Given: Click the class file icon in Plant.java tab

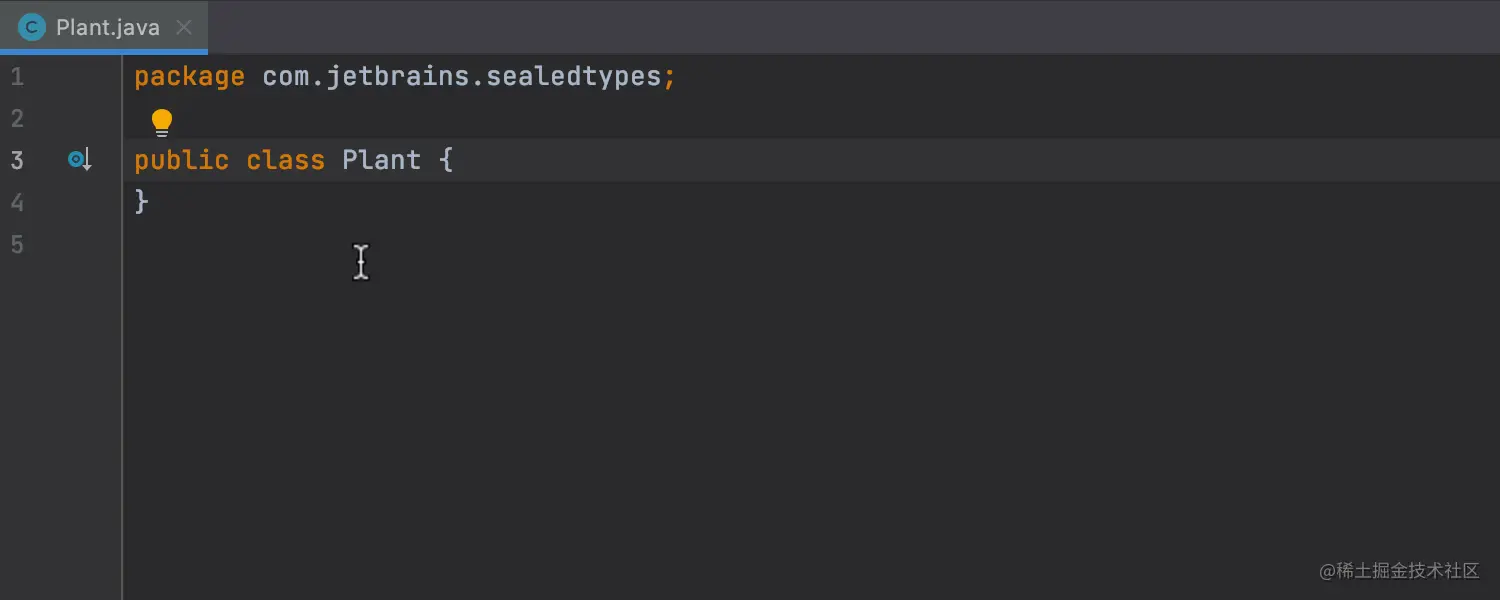Looking at the screenshot, I should (32, 27).
